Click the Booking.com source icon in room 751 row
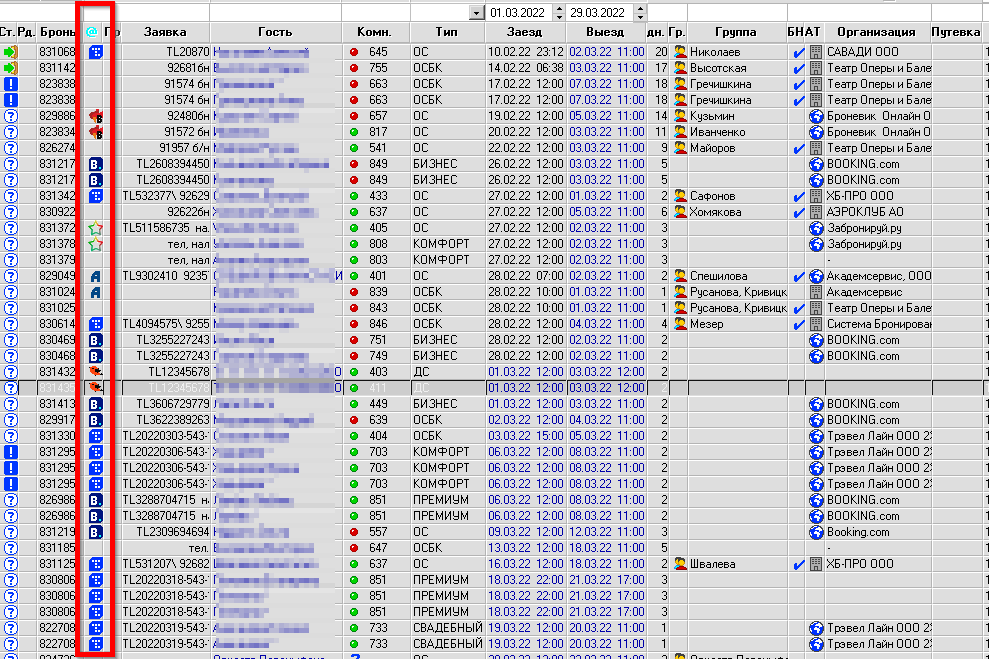 (x=95, y=340)
